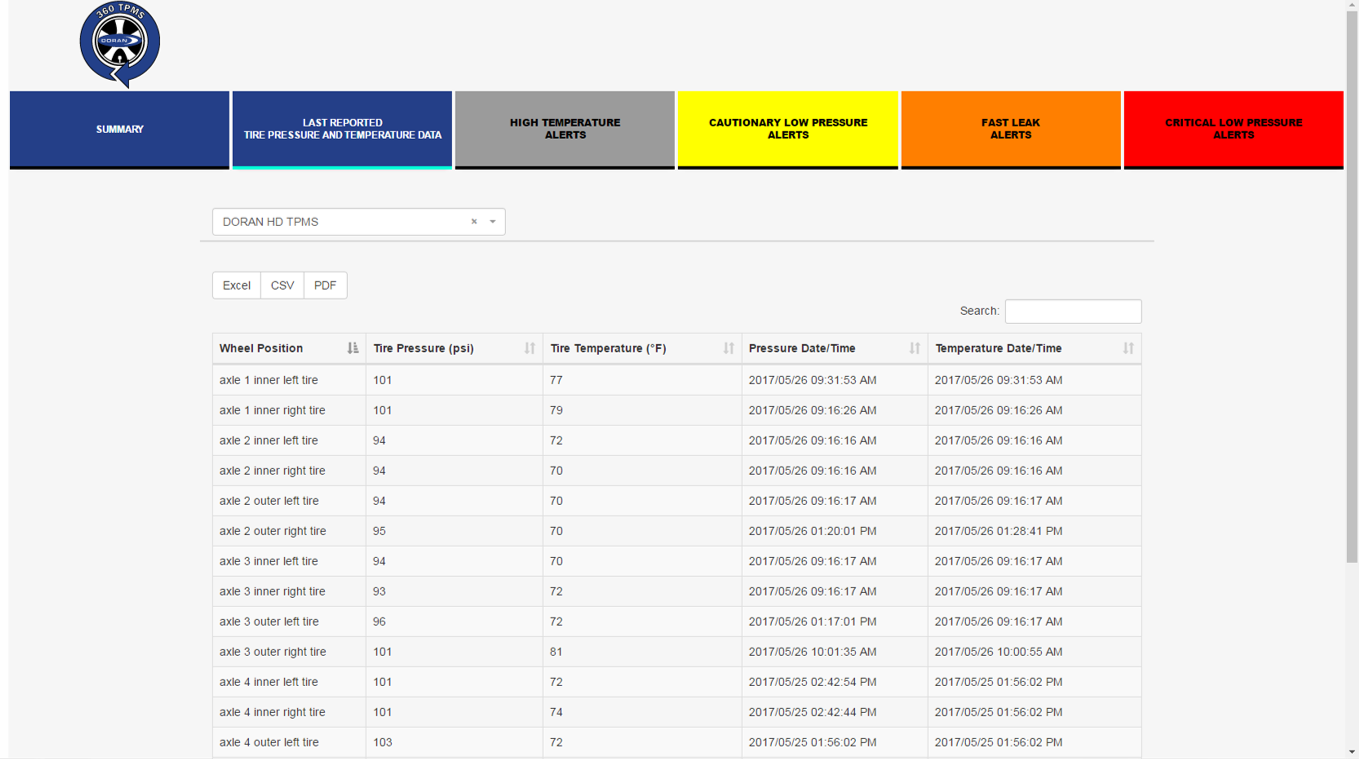The image size is (1359, 759).
Task: Click temperature value 79 for axle 1 inner right
Action: click(556, 410)
